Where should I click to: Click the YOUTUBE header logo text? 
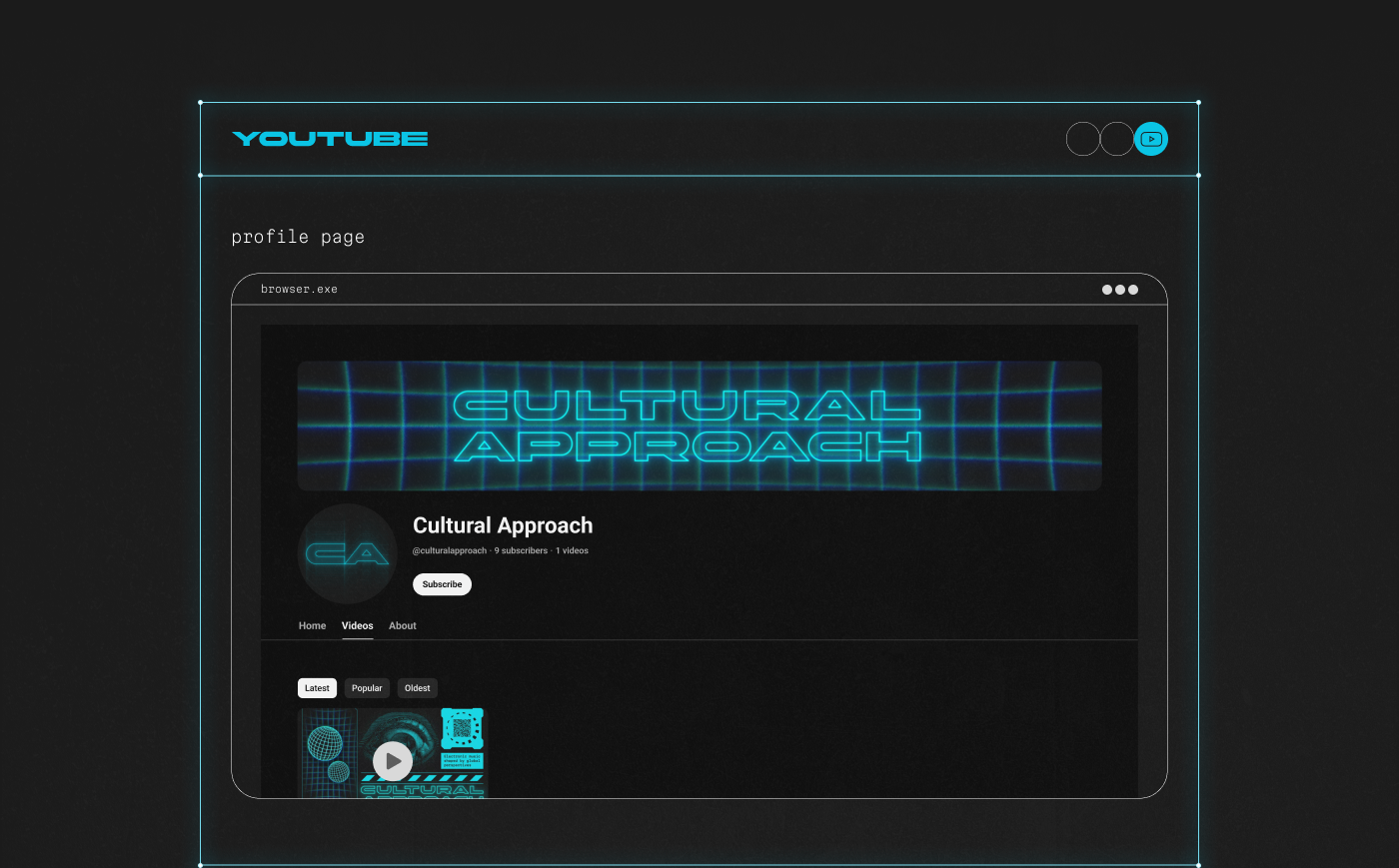point(330,139)
